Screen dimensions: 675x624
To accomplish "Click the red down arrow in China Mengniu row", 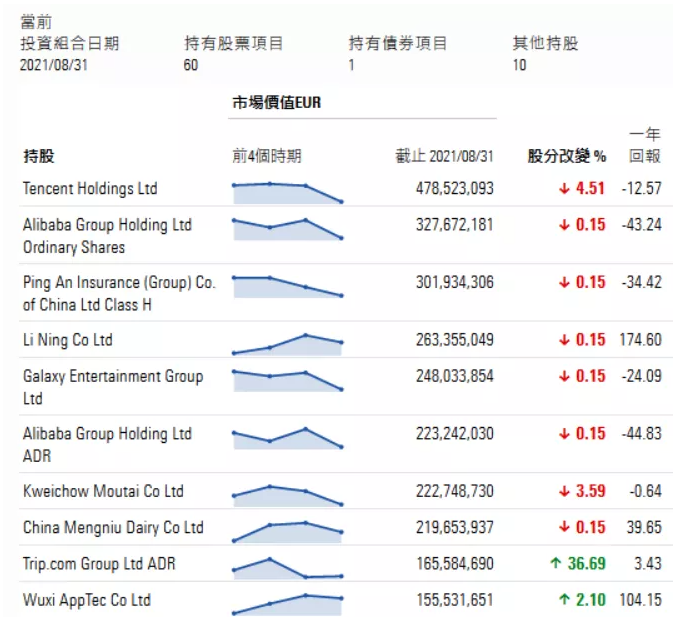I will click(x=564, y=528).
